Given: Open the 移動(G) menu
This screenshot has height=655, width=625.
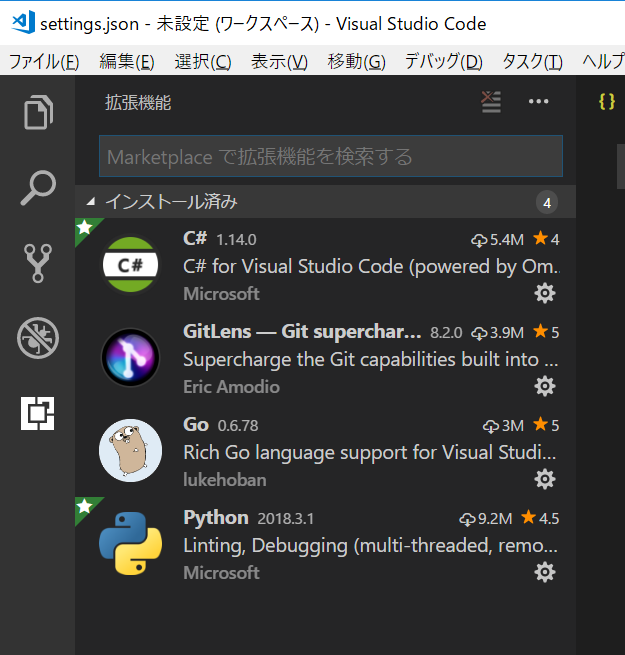Looking at the screenshot, I should pyautogui.click(x=357, y=62).
